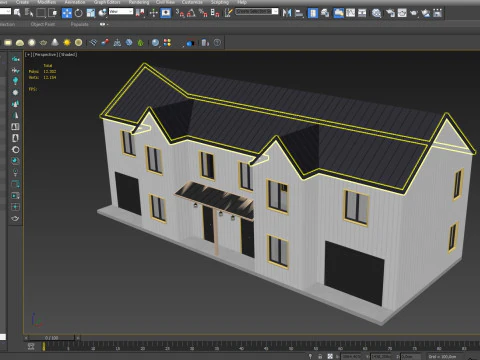The image size is (480, 360).
Task: Switch to the Populate ribbon tab
Action: point(80,24)
